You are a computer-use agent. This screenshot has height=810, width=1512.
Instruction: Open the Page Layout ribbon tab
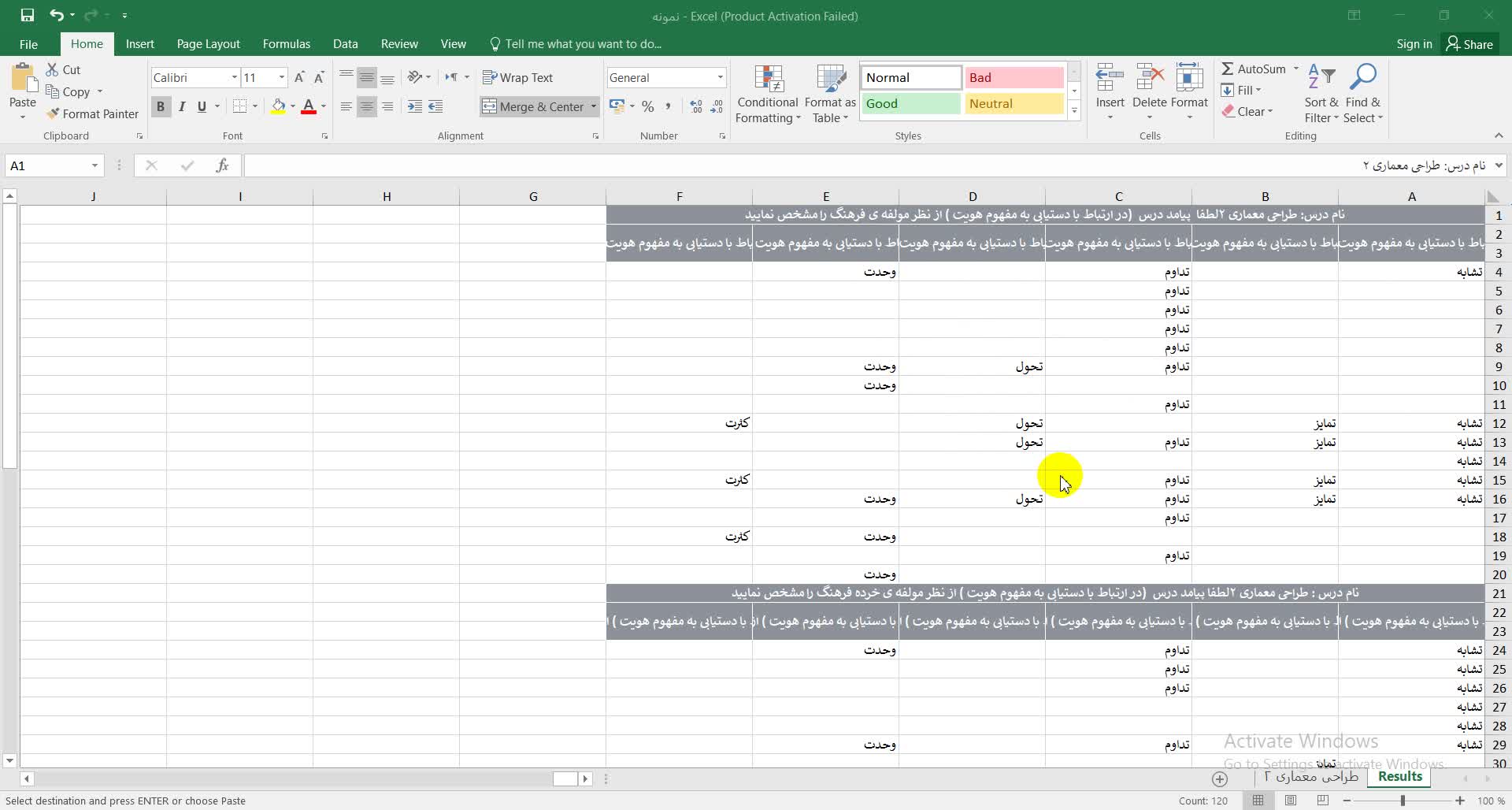(x=208, y=44)
